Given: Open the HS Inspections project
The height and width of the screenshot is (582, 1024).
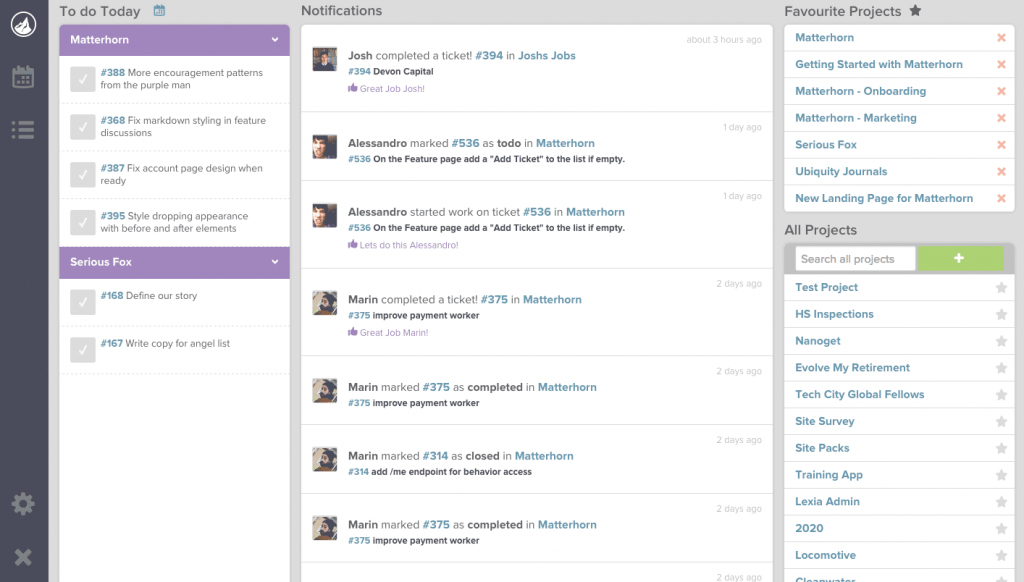Looking at the screenshot, I should [834, 314].
